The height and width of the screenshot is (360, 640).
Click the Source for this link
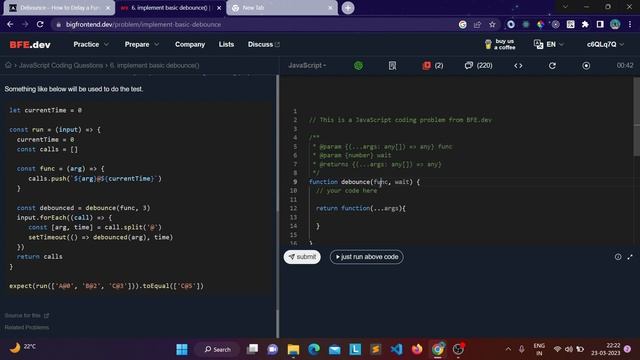27,316
